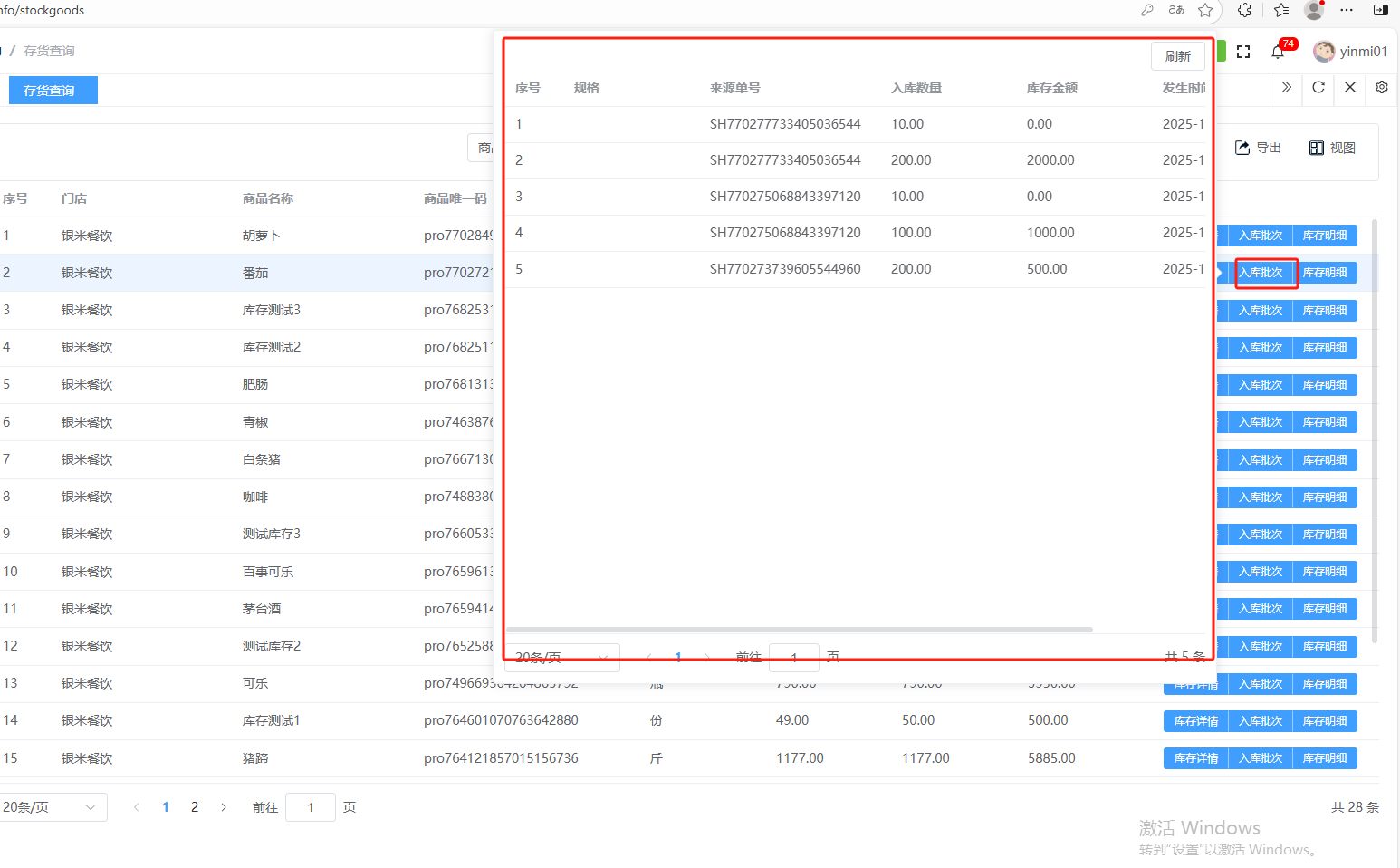1400x868 pixels.
Task: Click 入库批次 for the 番茄 row
Action: coord(1261,273)
